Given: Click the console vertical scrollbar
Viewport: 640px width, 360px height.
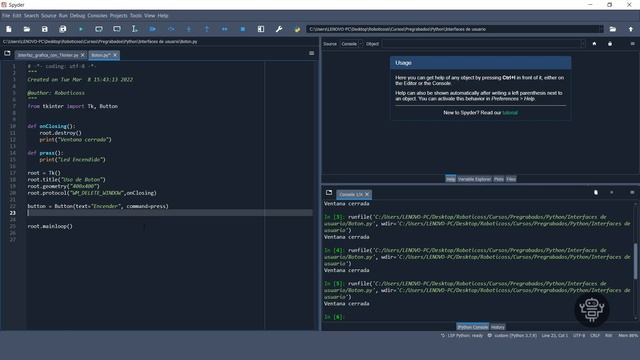Looking at the screenshot, I should (635, 261).
